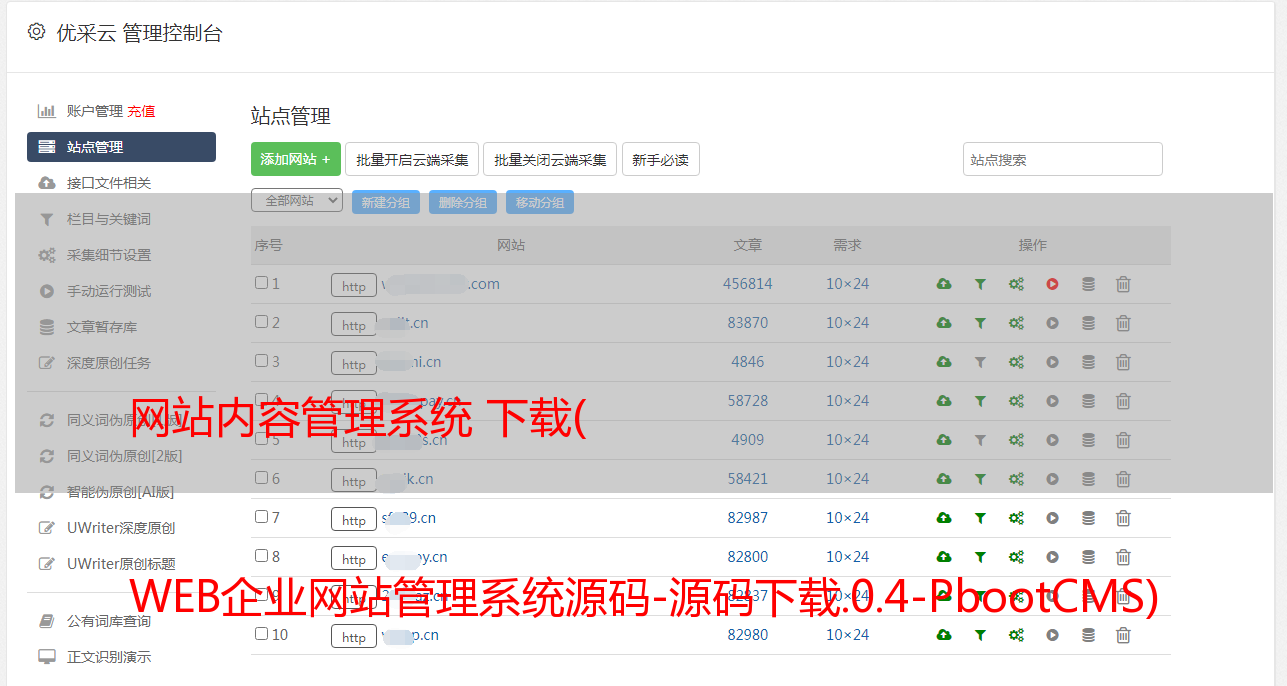Click the play icon in row 2
The height and width of the screenshot is (686, 1287).
coord(1052,323)
